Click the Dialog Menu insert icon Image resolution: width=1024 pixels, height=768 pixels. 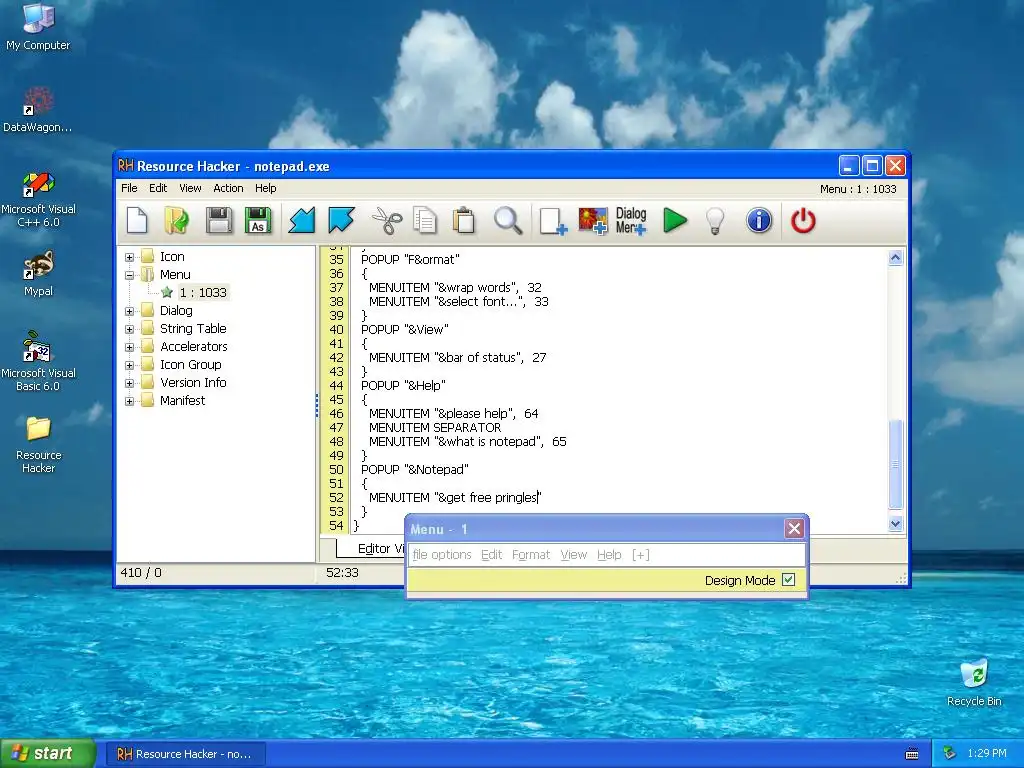pyautogui.click(x=631, y=221)
